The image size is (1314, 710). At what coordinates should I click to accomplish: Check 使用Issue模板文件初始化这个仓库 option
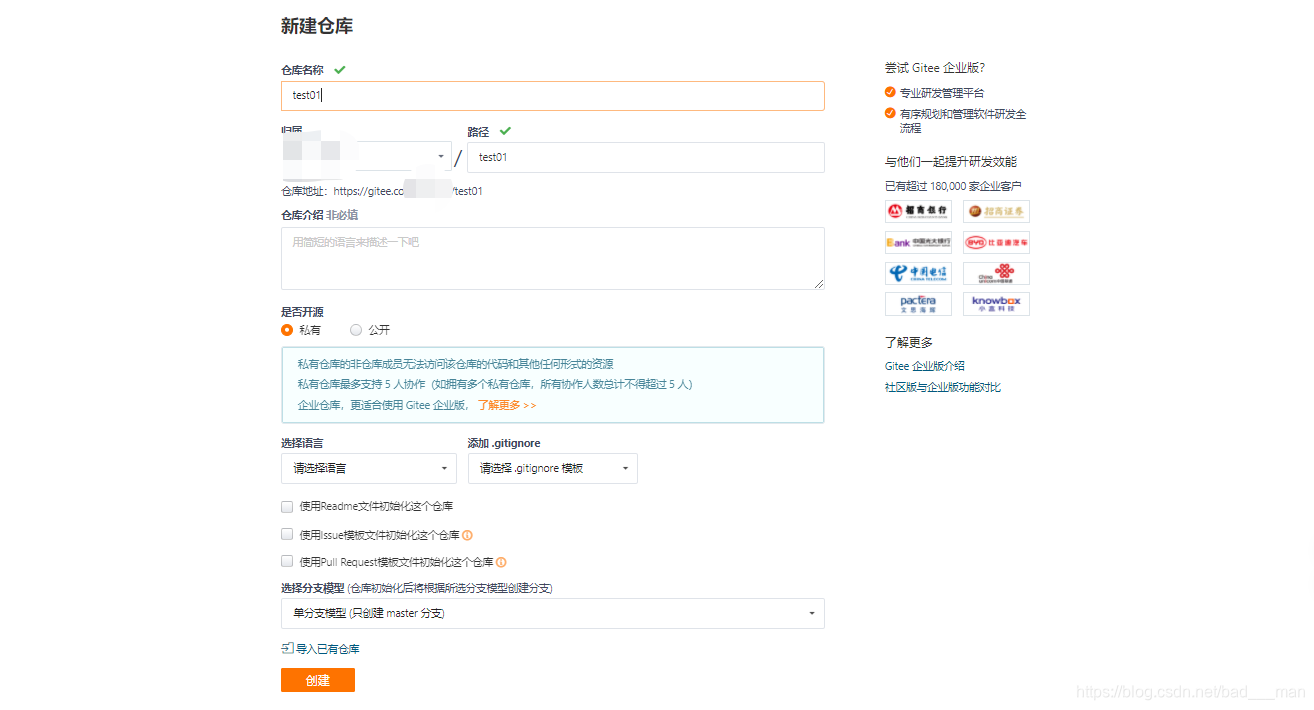point(287,535)
